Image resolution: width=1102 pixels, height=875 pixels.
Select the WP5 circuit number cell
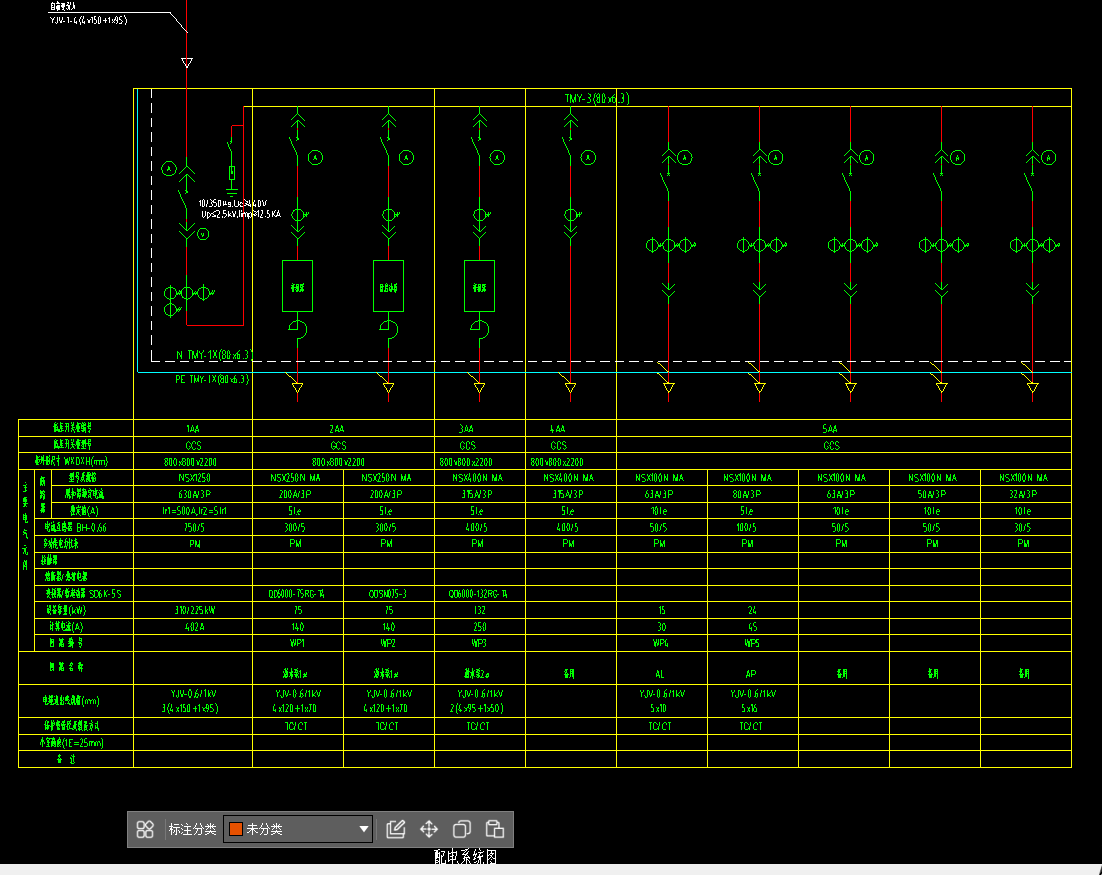(751, 643)
